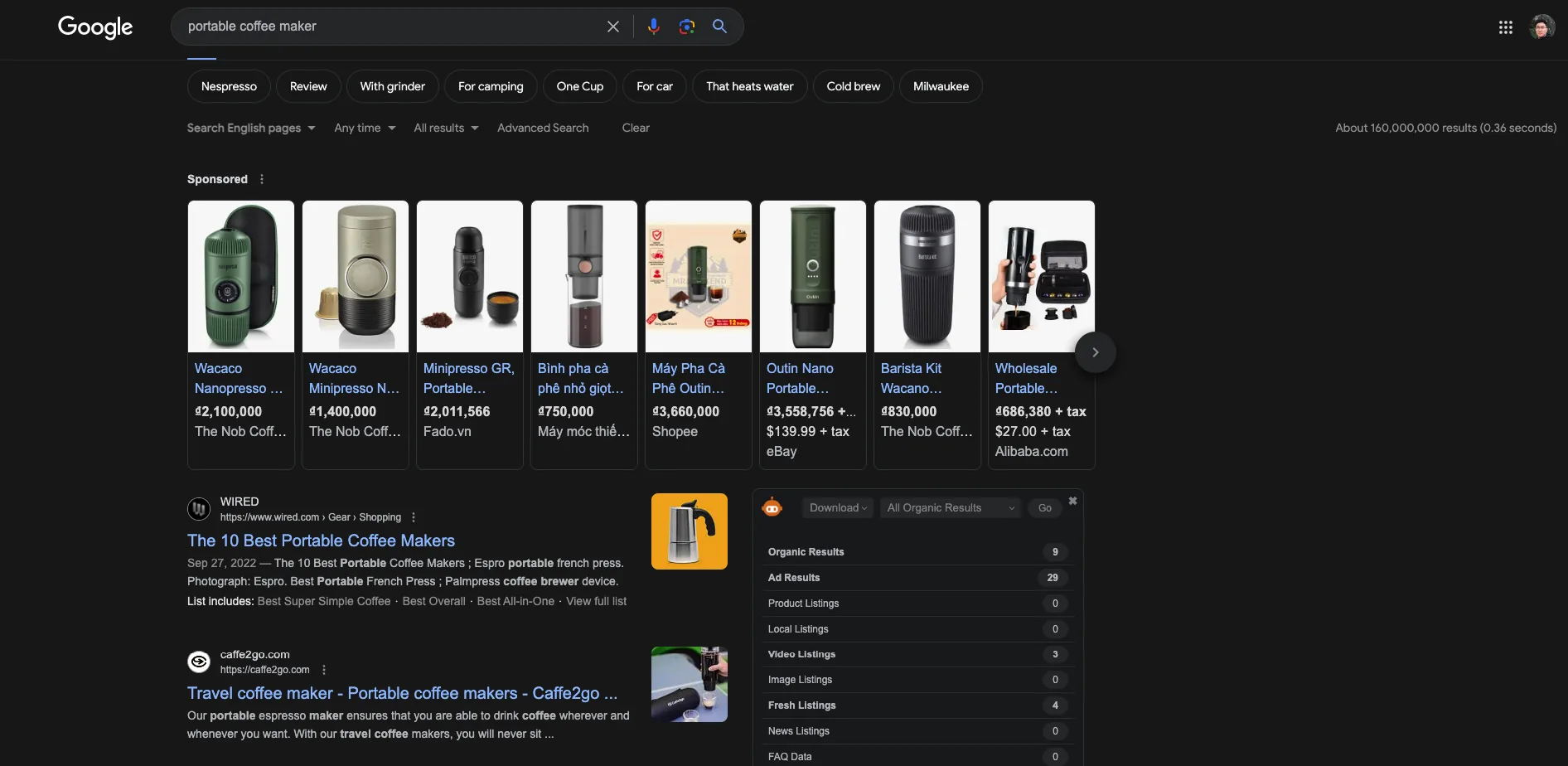Open the Wacaco Minipresso N... product ad
1568x766 pixels.
356,335
